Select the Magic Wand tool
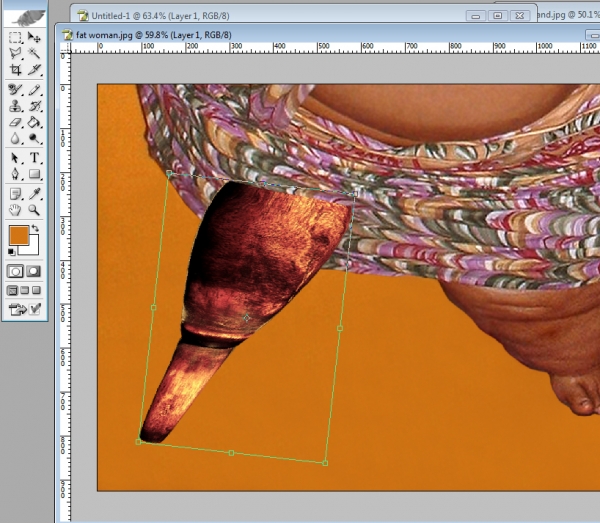This screenshot has width=600, height=523. point(34,53)
